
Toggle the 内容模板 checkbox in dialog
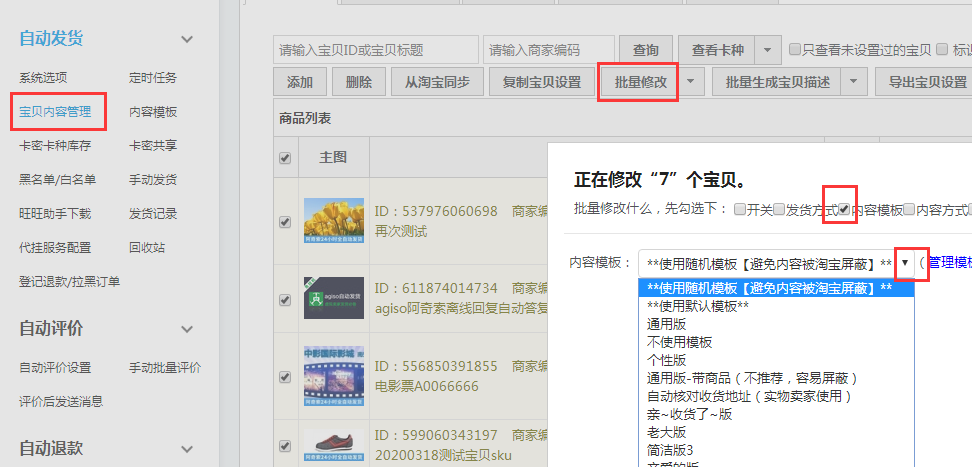click(x=844, y=210)
